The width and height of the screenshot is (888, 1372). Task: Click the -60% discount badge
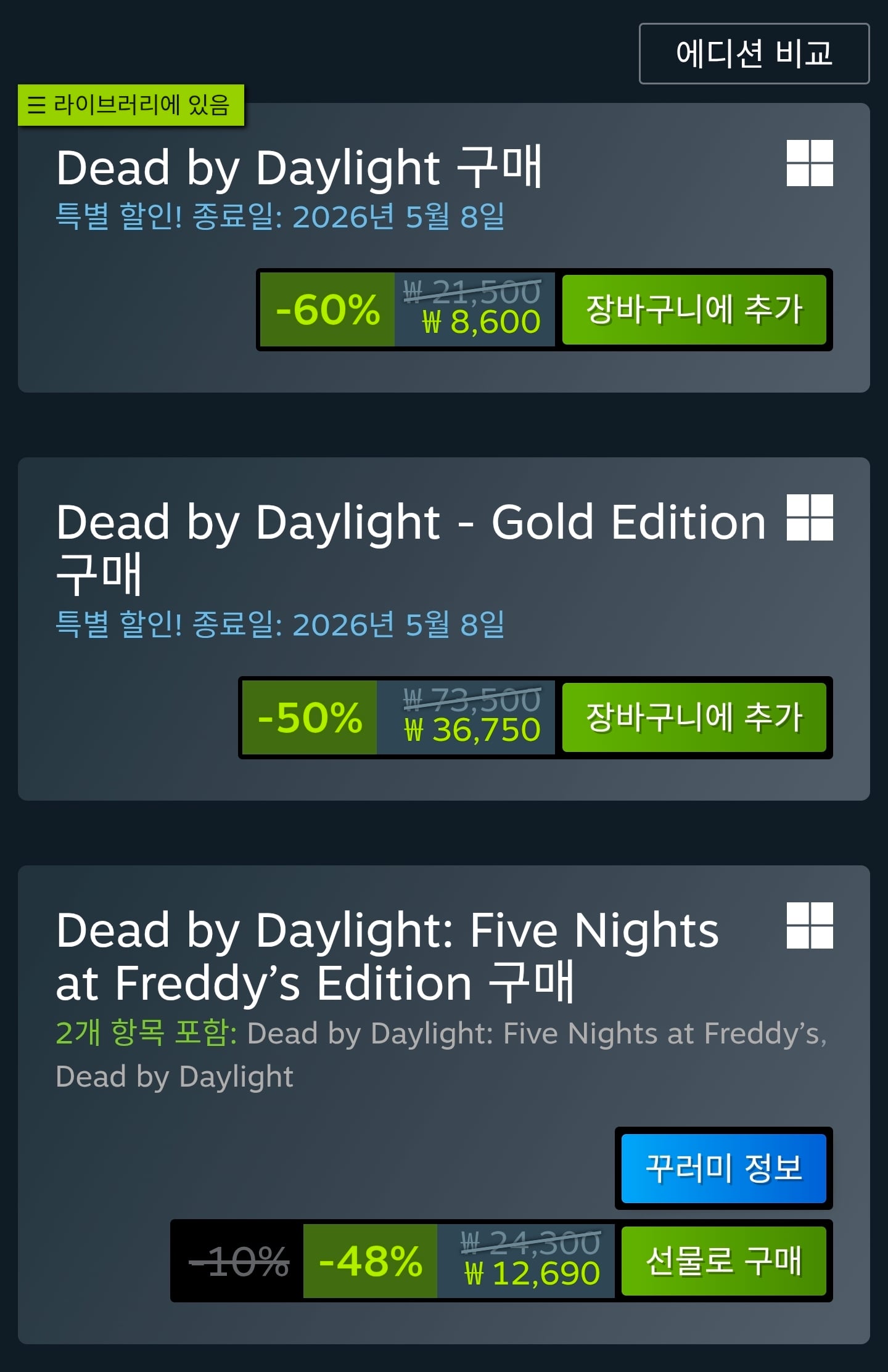(x=327, y=309)
